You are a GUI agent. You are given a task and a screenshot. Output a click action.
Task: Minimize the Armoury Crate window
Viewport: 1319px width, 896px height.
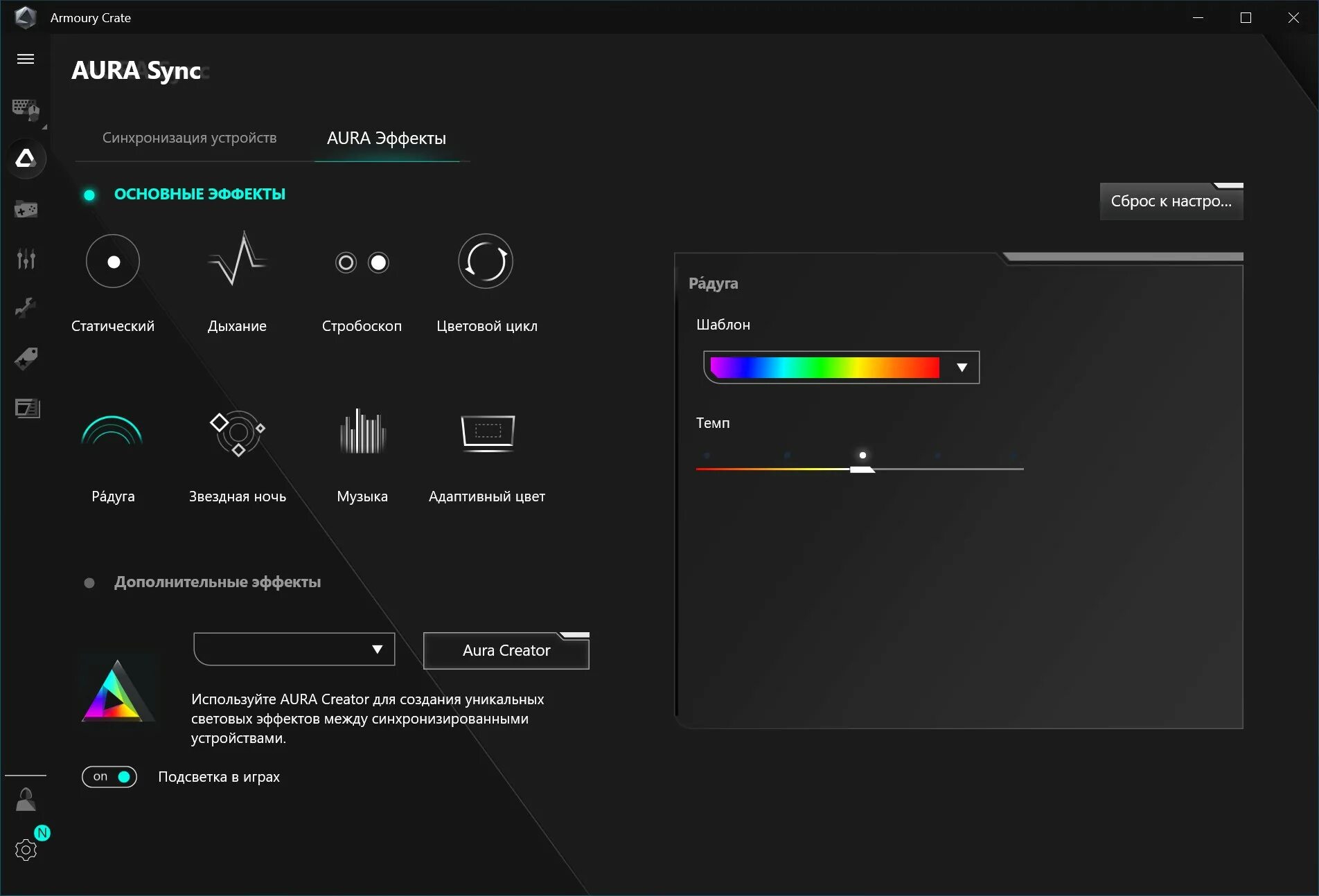[x=1198, y=17]
